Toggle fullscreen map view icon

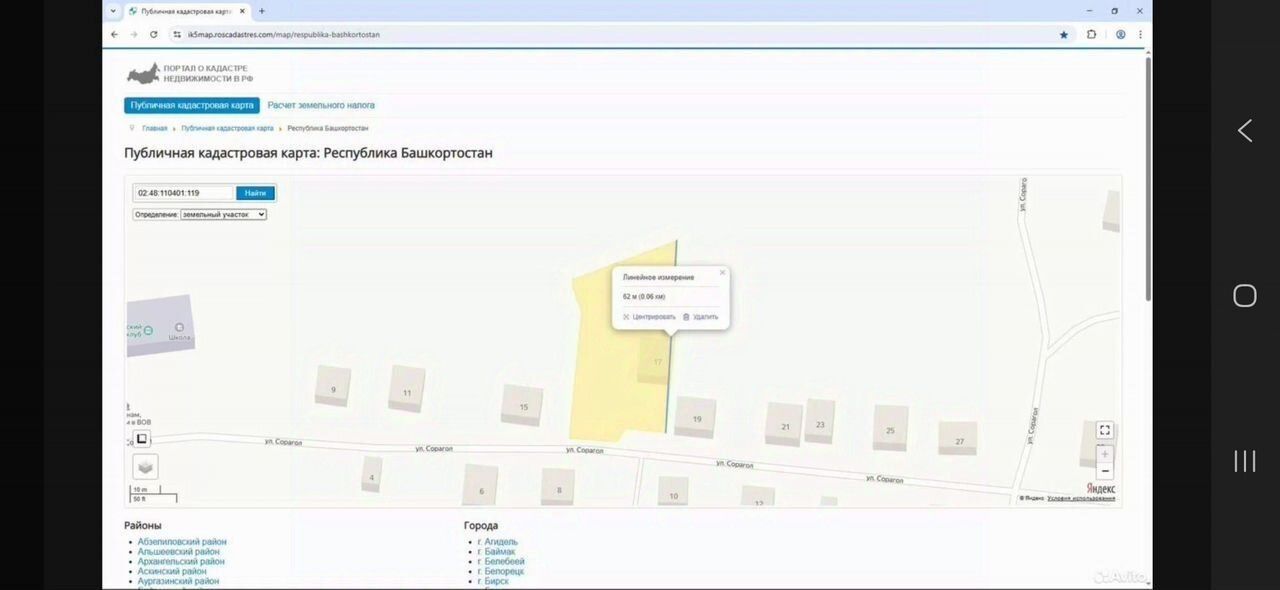tap(1105, 430)
